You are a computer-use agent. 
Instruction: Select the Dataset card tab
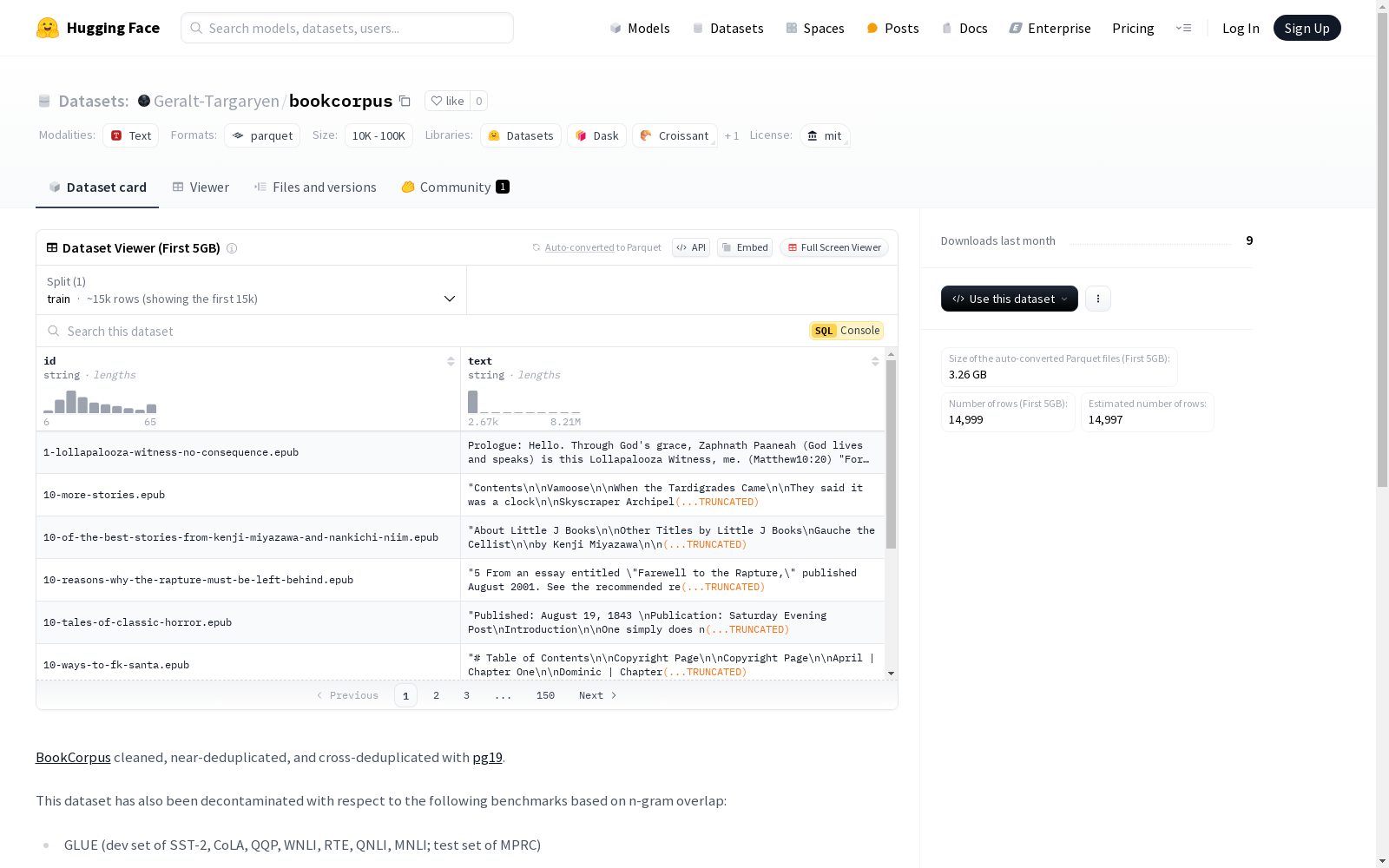97,187
